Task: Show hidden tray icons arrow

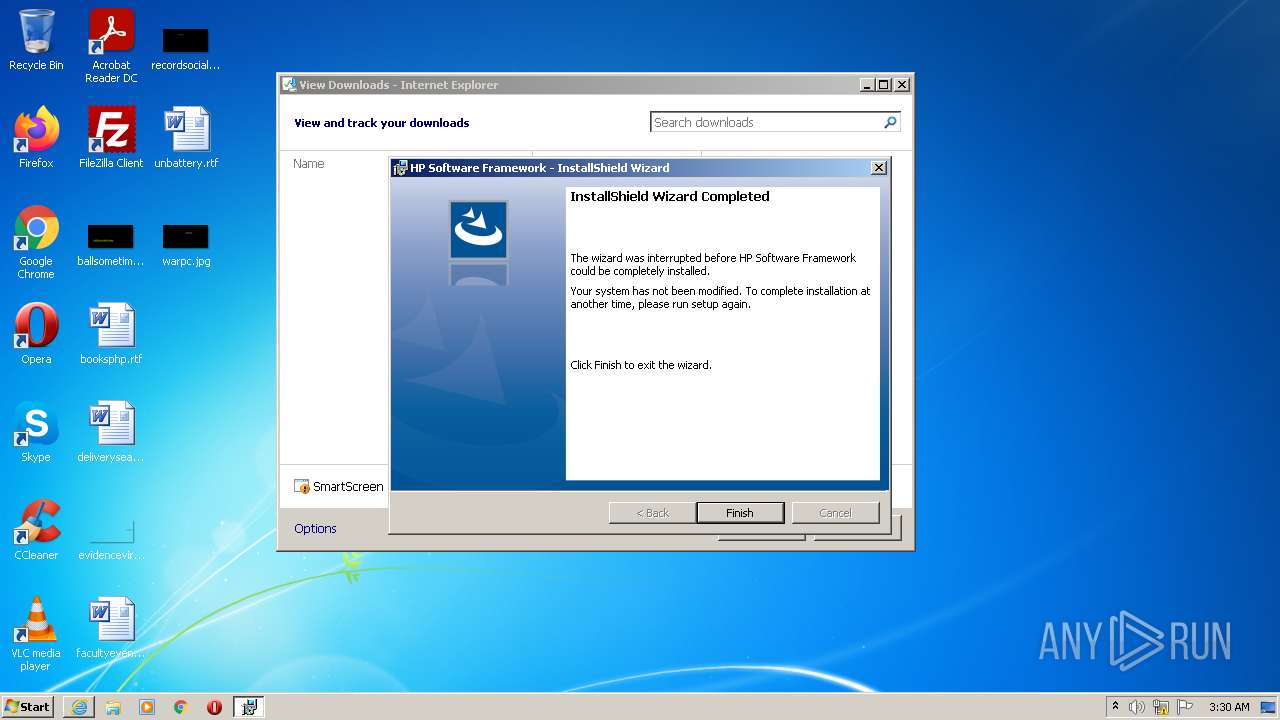Action: pos(1115,707)
